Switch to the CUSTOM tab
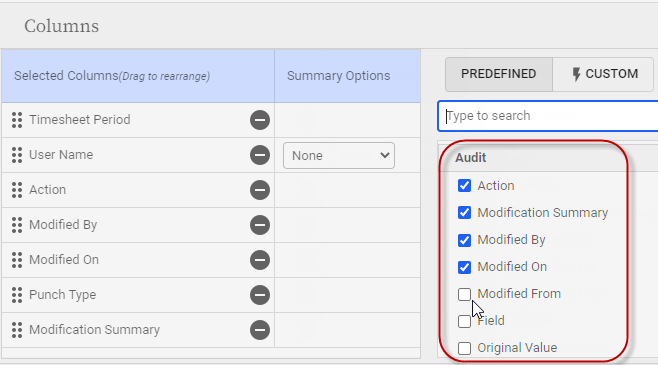658x365 pixels. (x=603, y=74)
